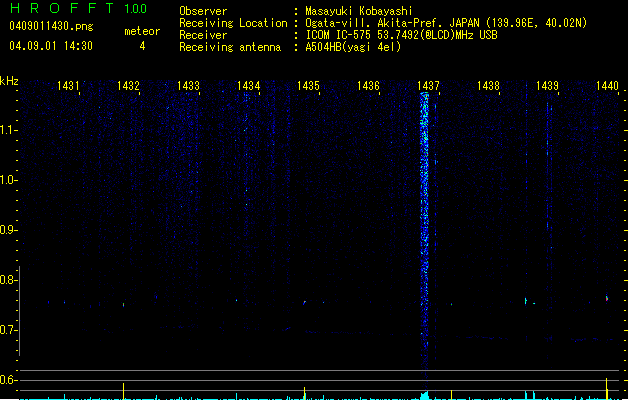The width and height of the screenshot is (629, 400).
Task: Click the 0.8 kHz frequency label
Action: click(8, 280)
